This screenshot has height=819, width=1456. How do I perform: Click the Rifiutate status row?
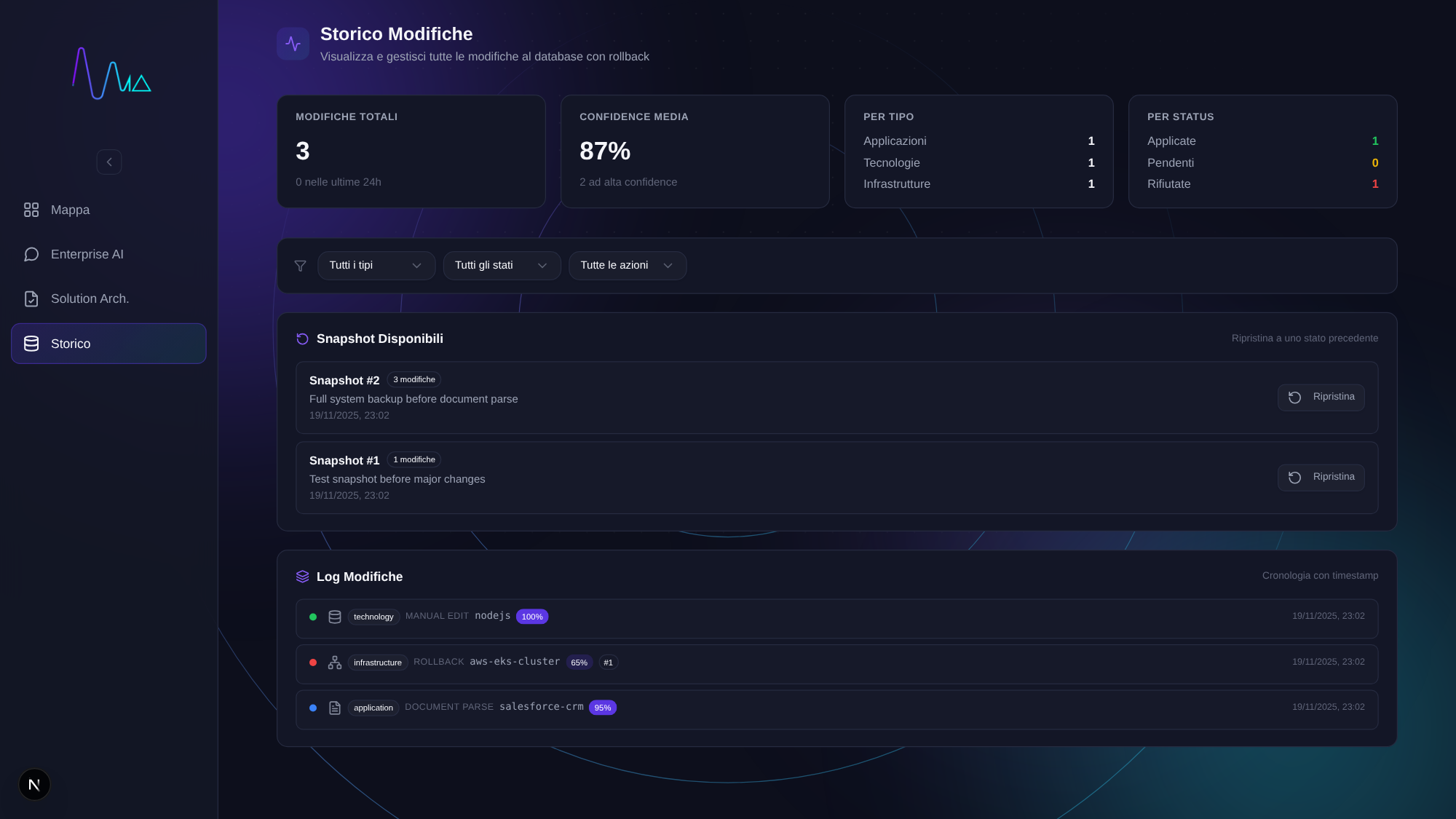click(1263, 184)
